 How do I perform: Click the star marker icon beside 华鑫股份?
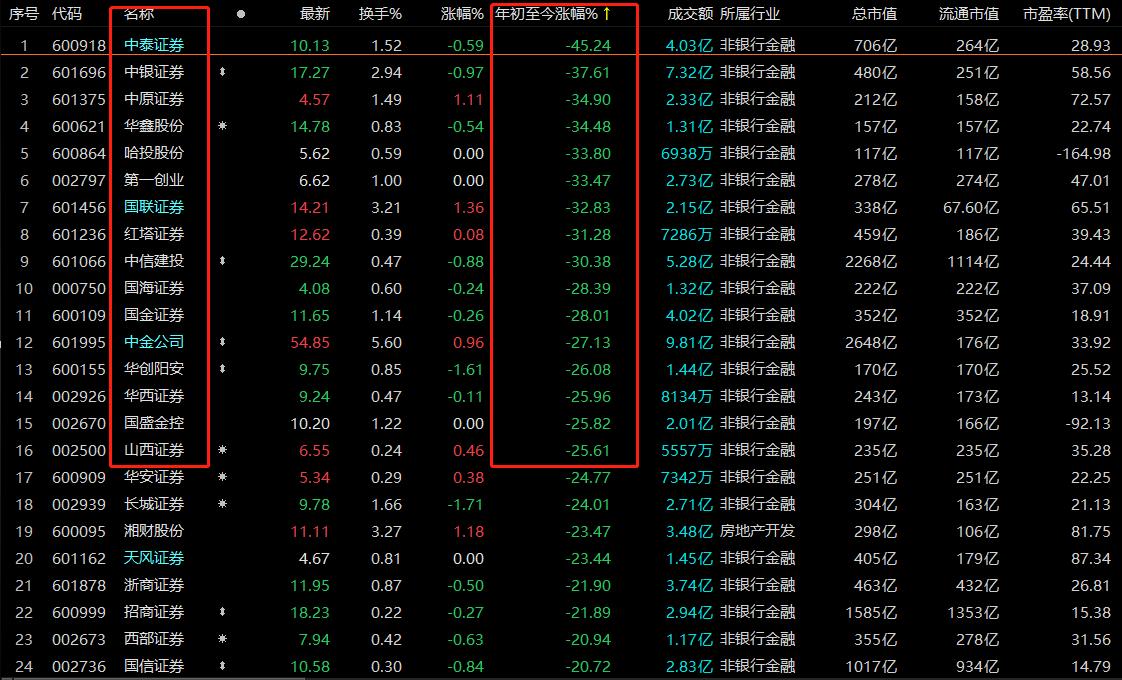coord(223,126)
